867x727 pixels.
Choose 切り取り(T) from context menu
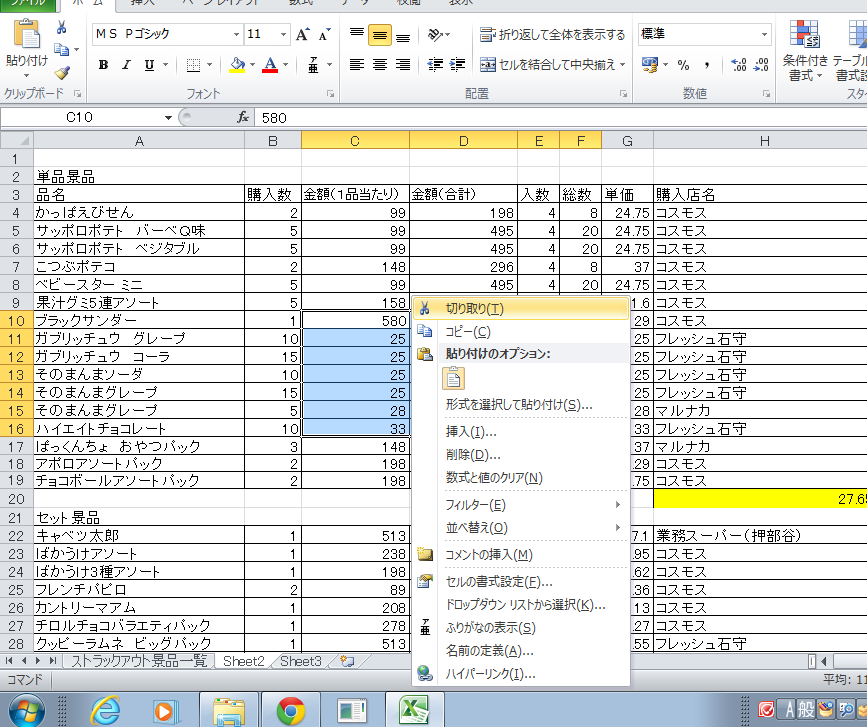coord(520,308)
